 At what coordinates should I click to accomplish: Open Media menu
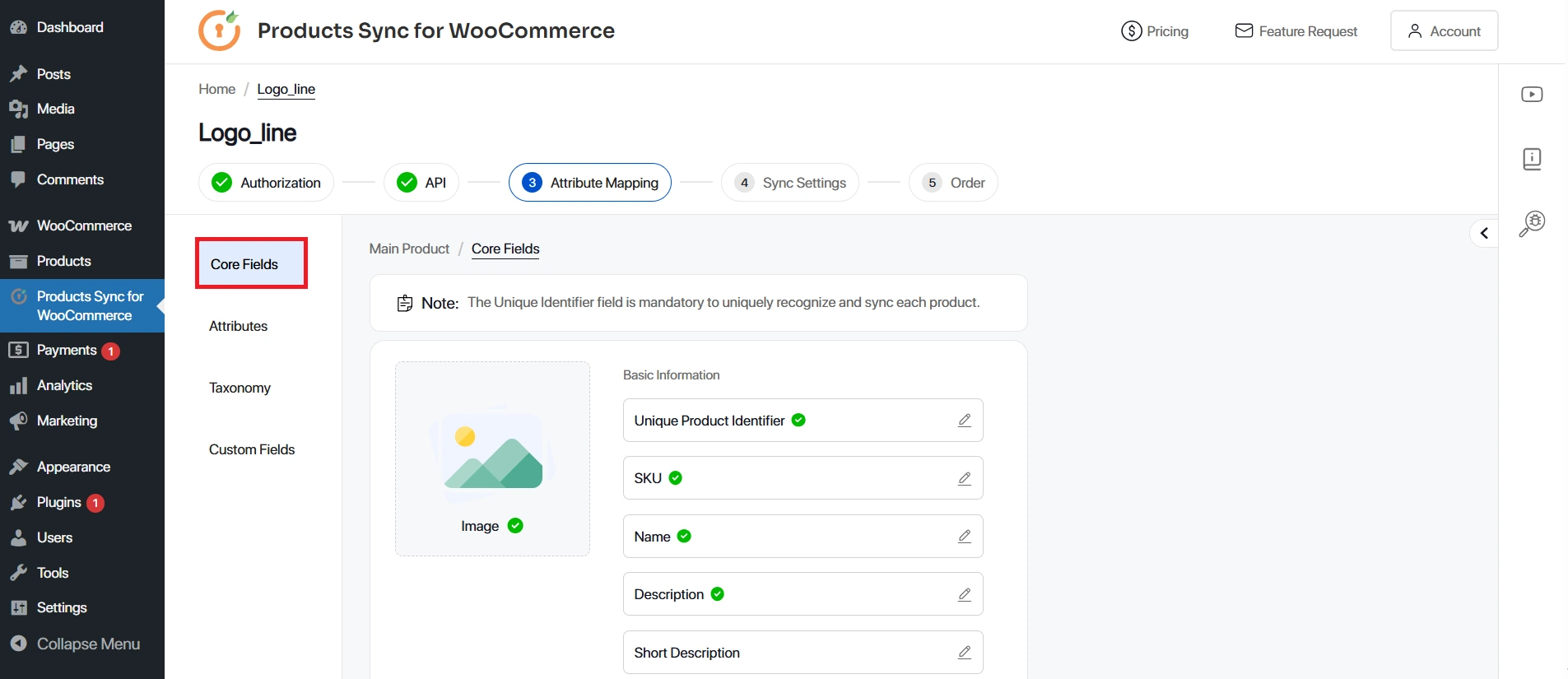82,109
